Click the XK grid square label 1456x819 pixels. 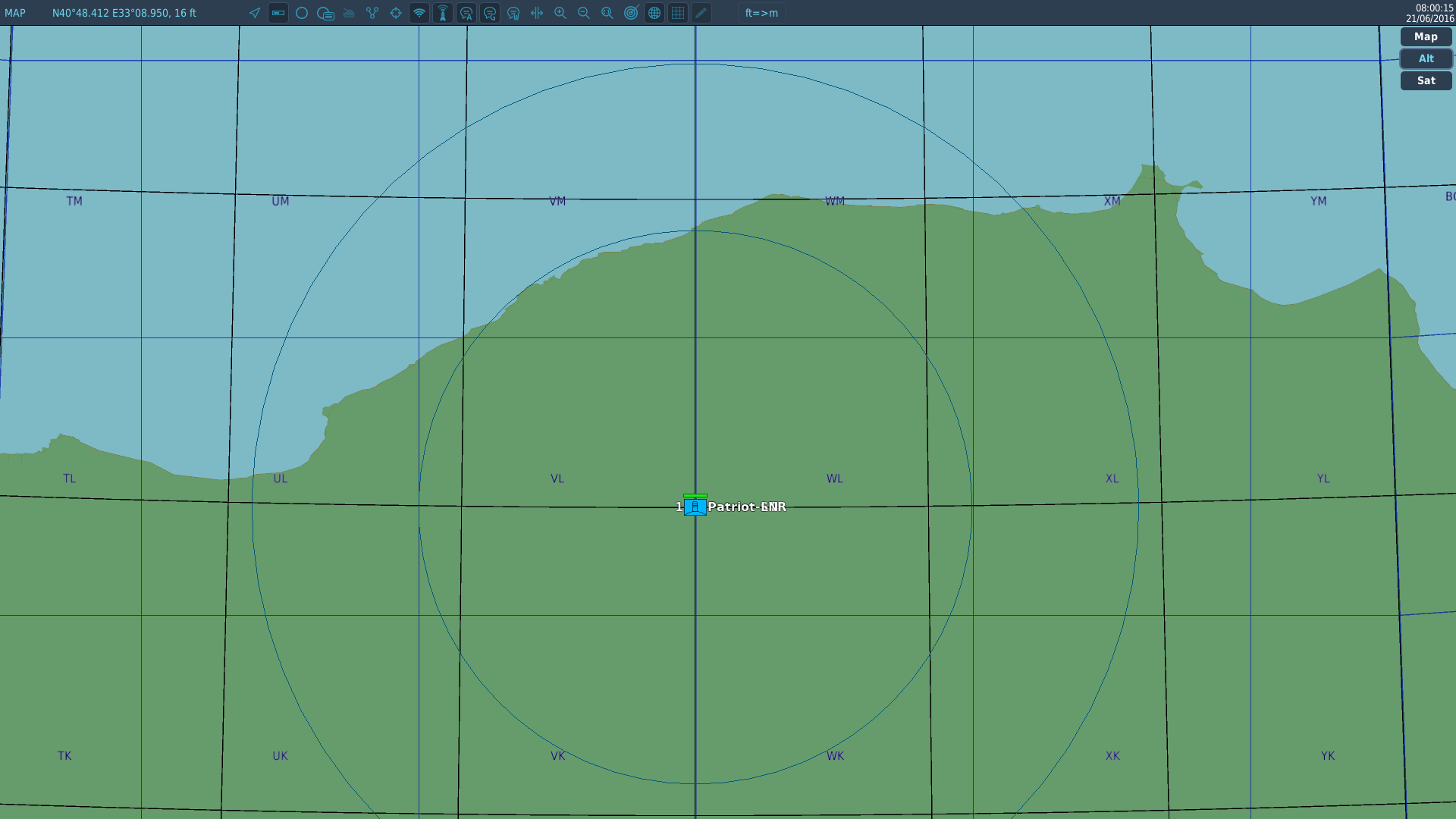point(1112,756)
